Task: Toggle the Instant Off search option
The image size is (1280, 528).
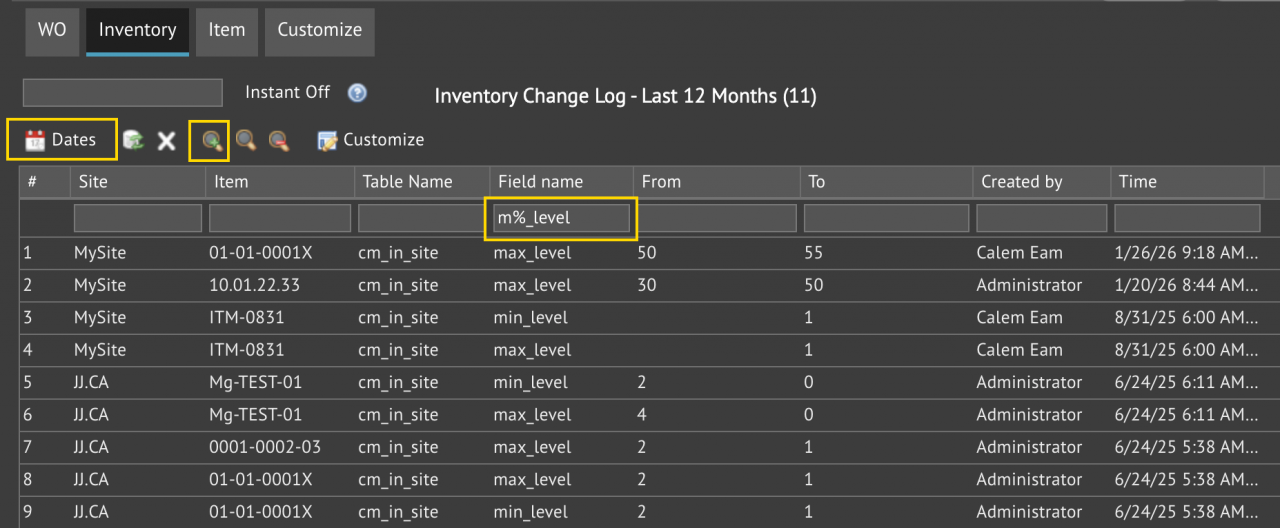Action: coord(287,92)
